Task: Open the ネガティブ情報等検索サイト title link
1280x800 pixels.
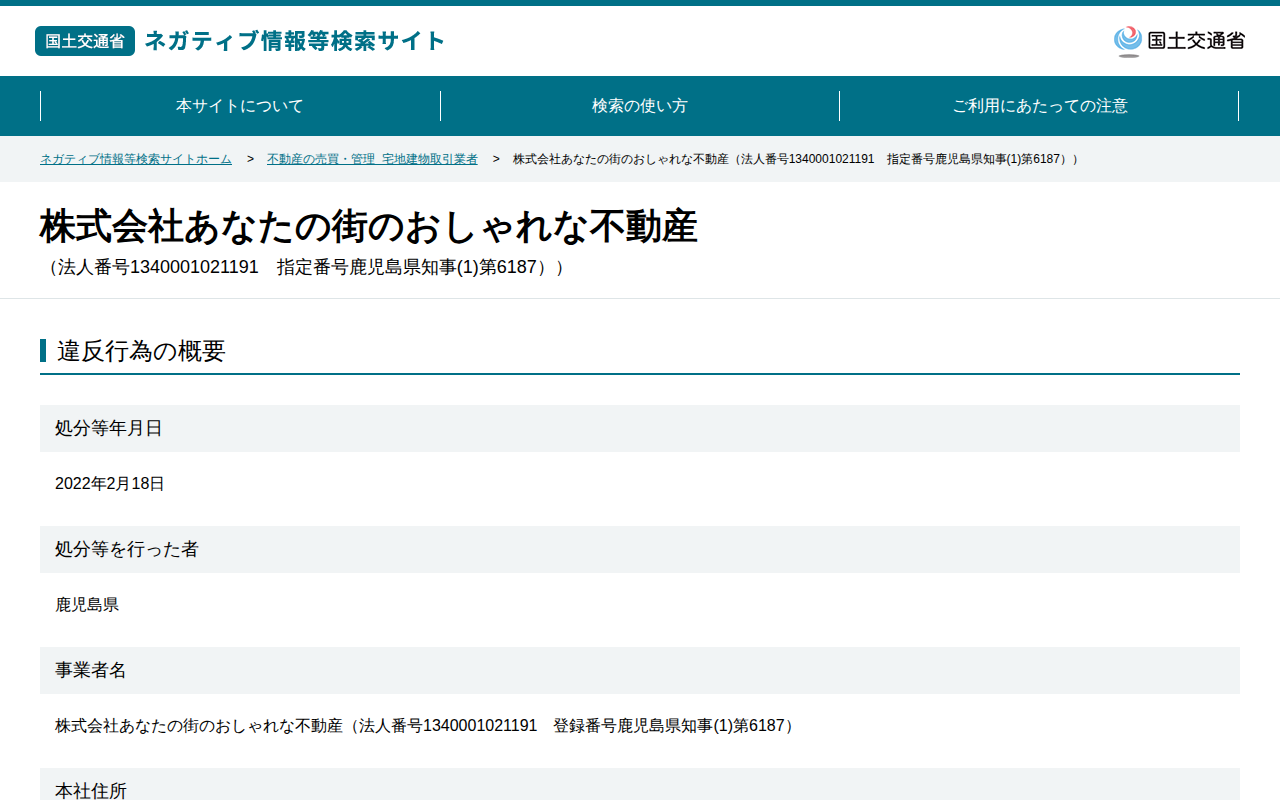Action: point(295,41)
